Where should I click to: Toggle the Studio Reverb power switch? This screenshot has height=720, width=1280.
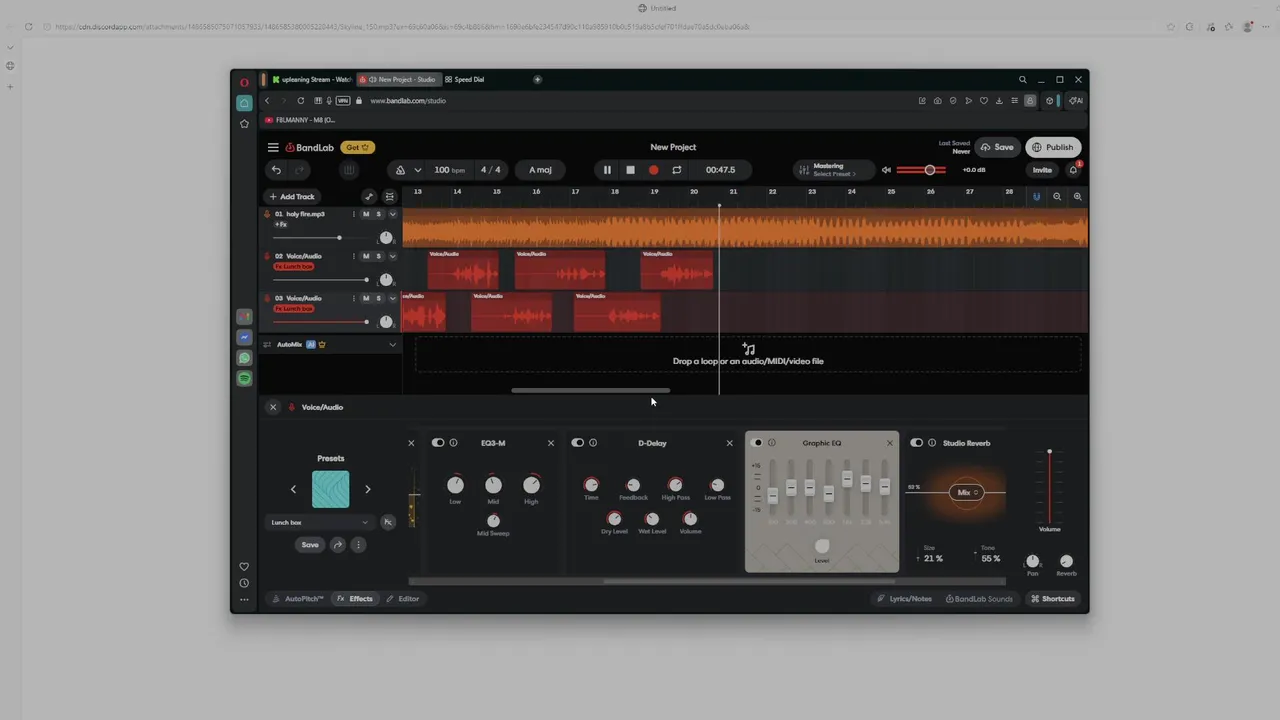(917, 443)
